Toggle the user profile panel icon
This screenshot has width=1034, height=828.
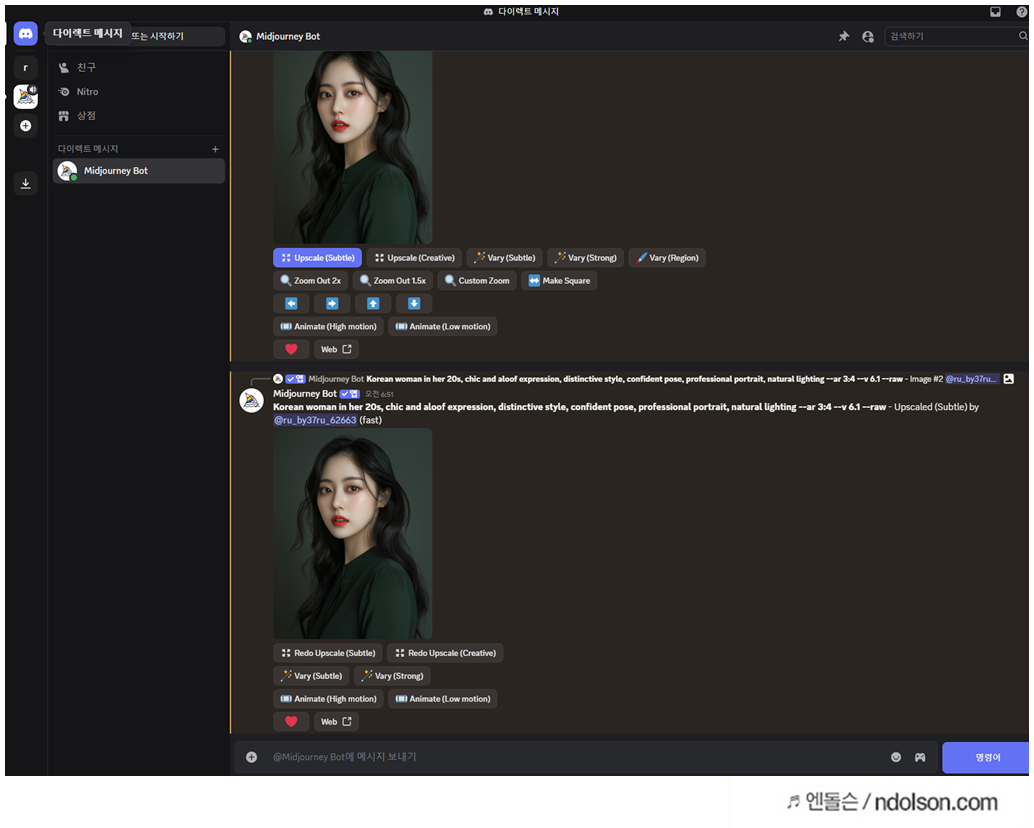coord(868,36)
